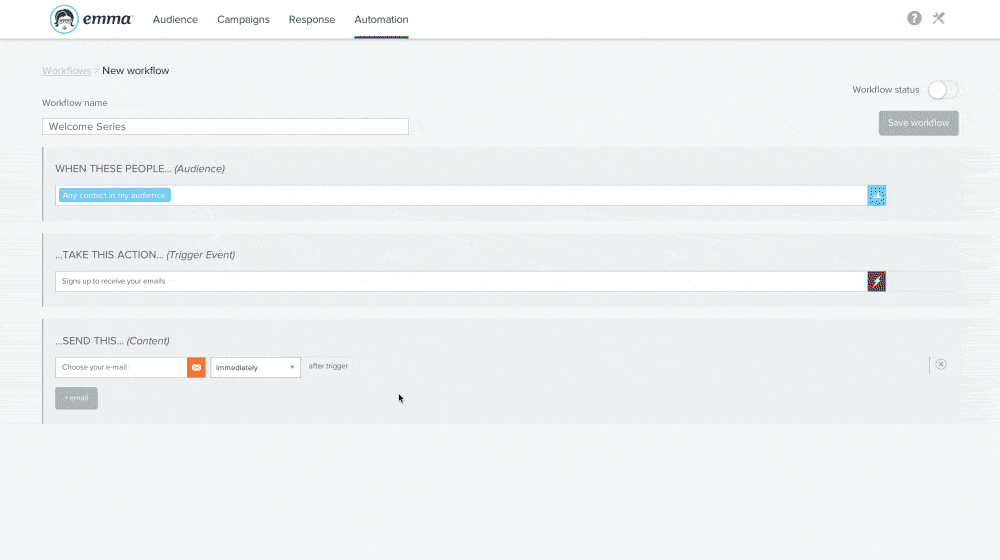1000x560 pixels.
Task: Open the Choose your e-mail selector
Action: (121, 367)
